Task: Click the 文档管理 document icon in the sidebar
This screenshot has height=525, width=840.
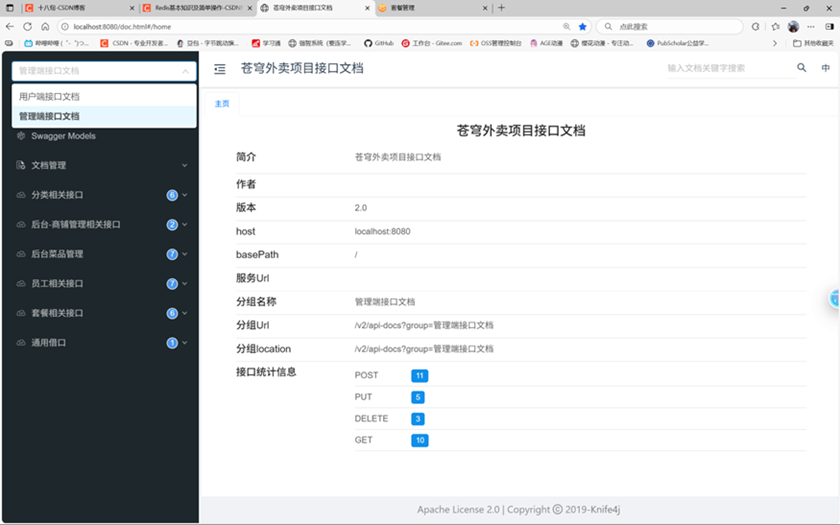Action: pos(20,165)
